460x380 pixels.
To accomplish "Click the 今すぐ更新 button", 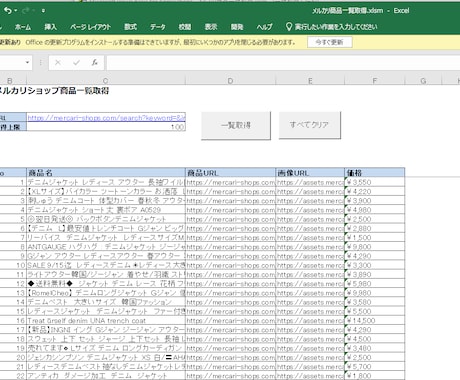I will (330, 42).
